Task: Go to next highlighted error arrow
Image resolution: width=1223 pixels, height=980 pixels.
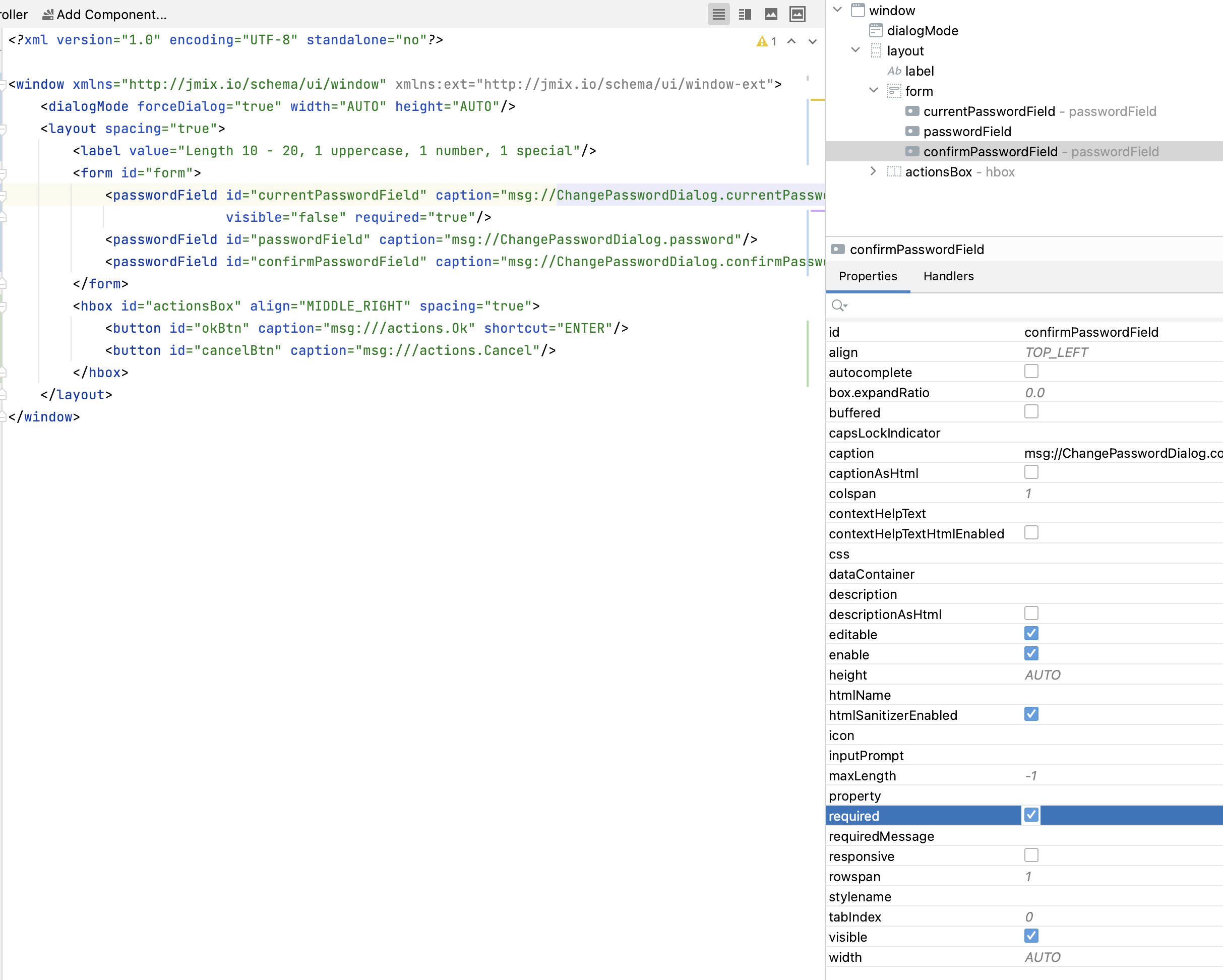Action: click(812, 41)
